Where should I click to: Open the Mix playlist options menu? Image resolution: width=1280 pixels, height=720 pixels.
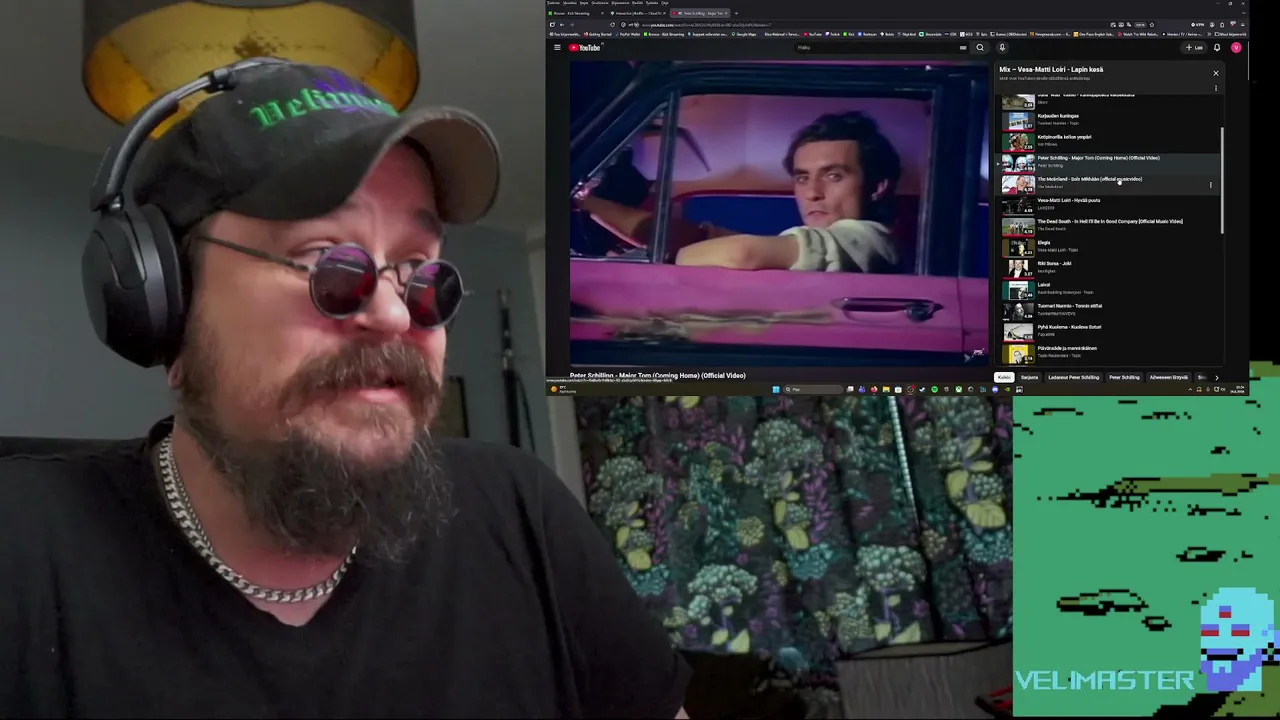tap(1216, 88)
